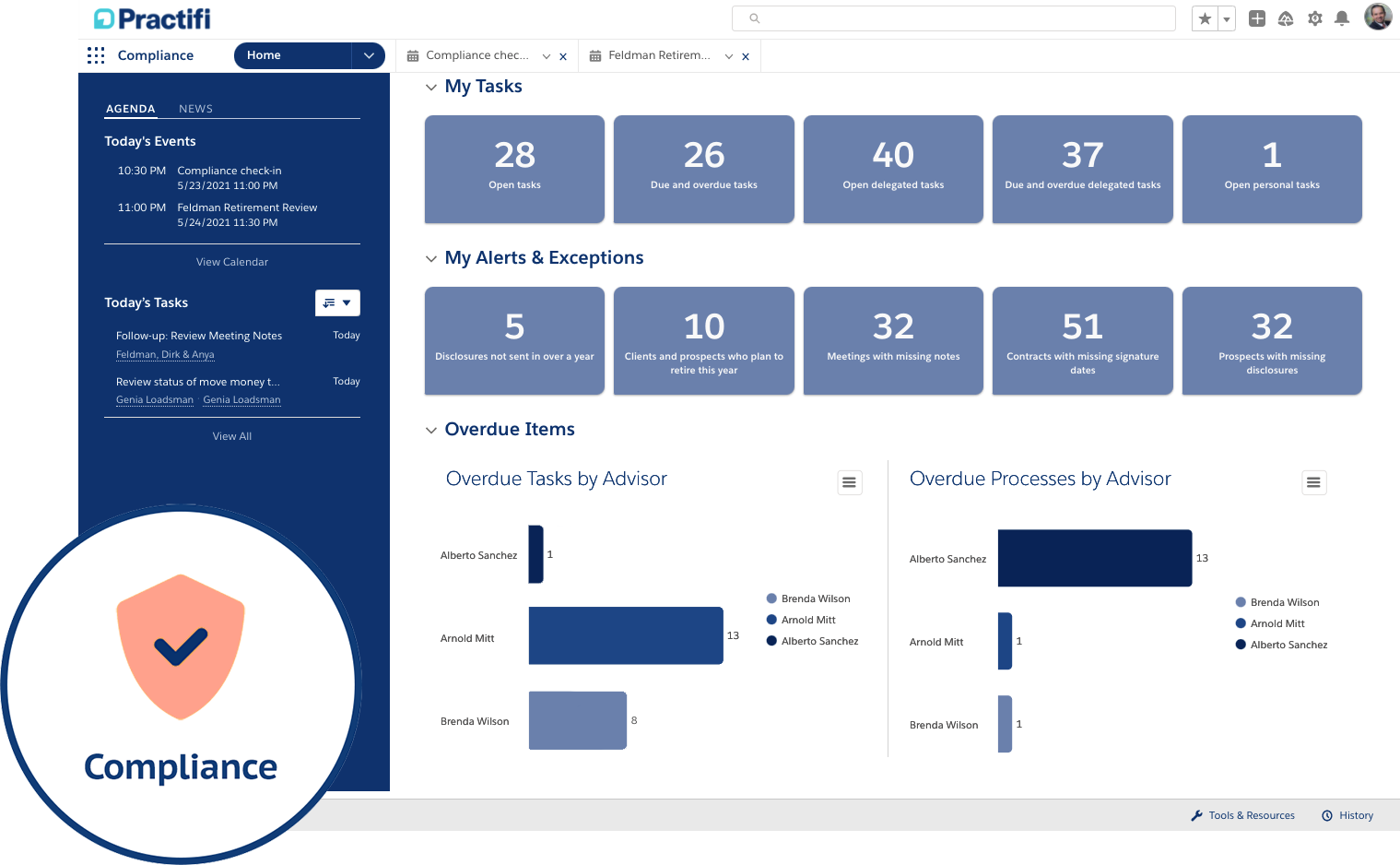Image resolution: width=1400 pixels, height=865 pixels.
Task: Collapse the My Tasks section
Action: click(x=431, y=87)
